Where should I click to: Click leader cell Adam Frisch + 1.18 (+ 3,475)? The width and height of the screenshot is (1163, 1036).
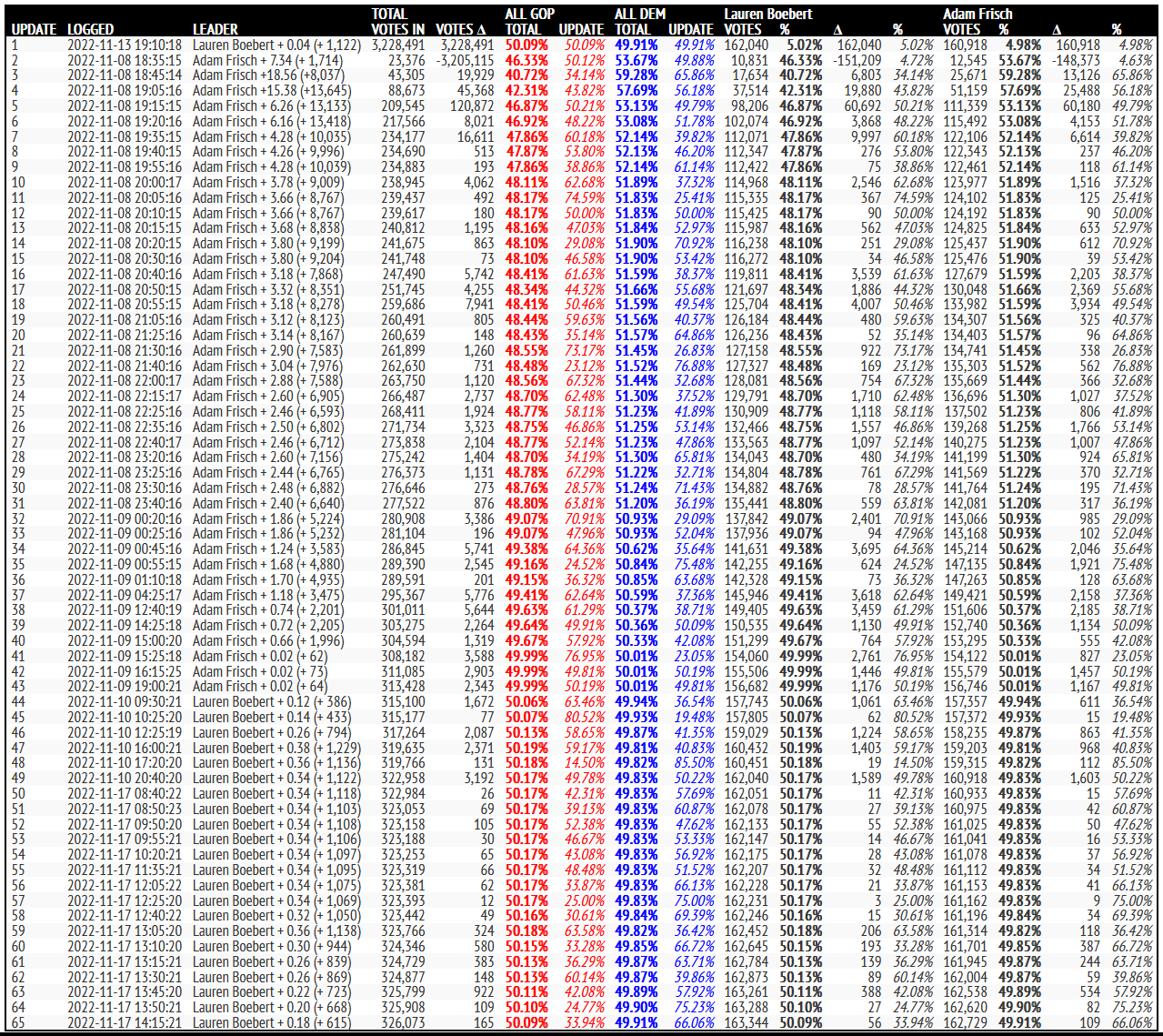click(268, 595)
